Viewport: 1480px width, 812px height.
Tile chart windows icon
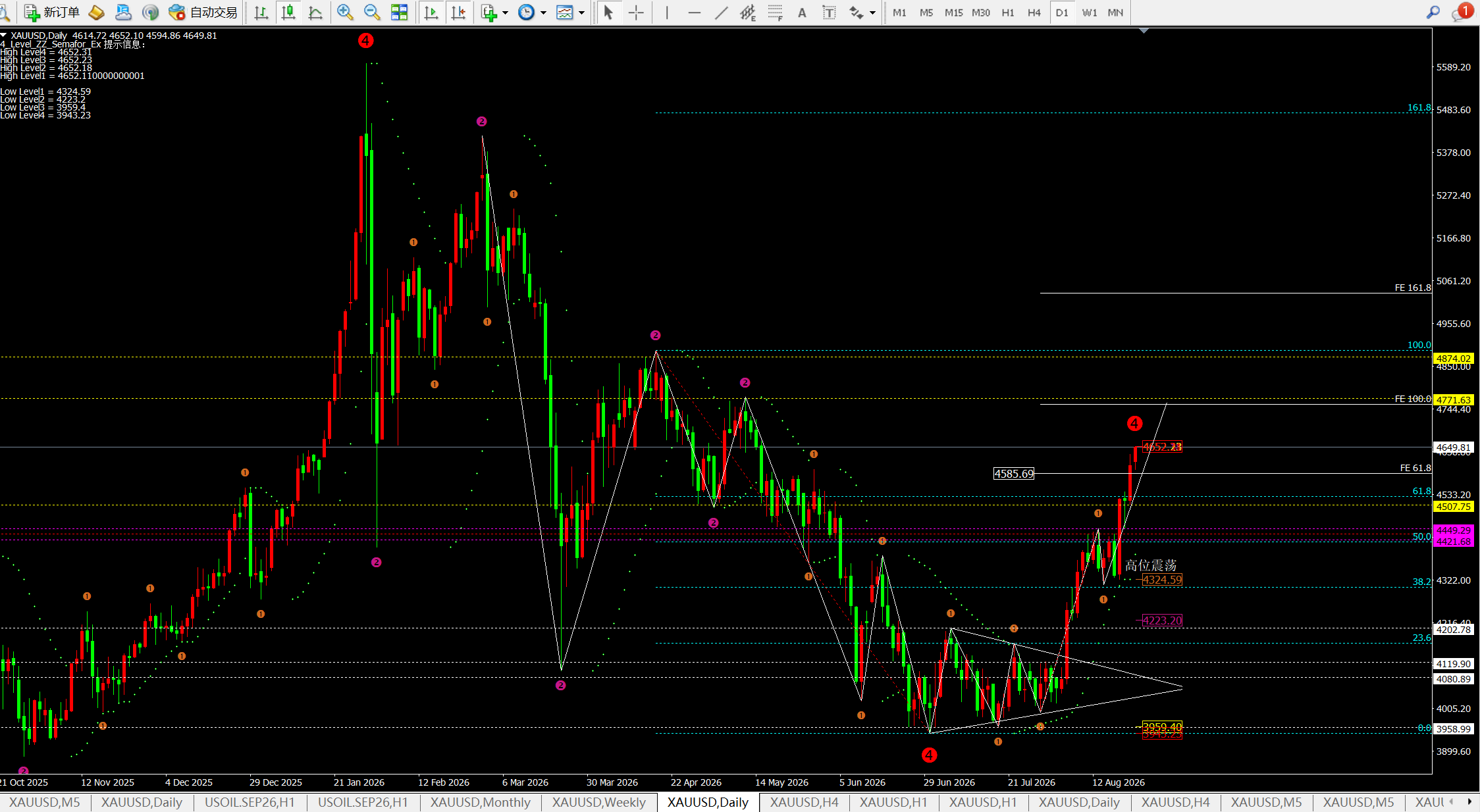tap(399, 12)
